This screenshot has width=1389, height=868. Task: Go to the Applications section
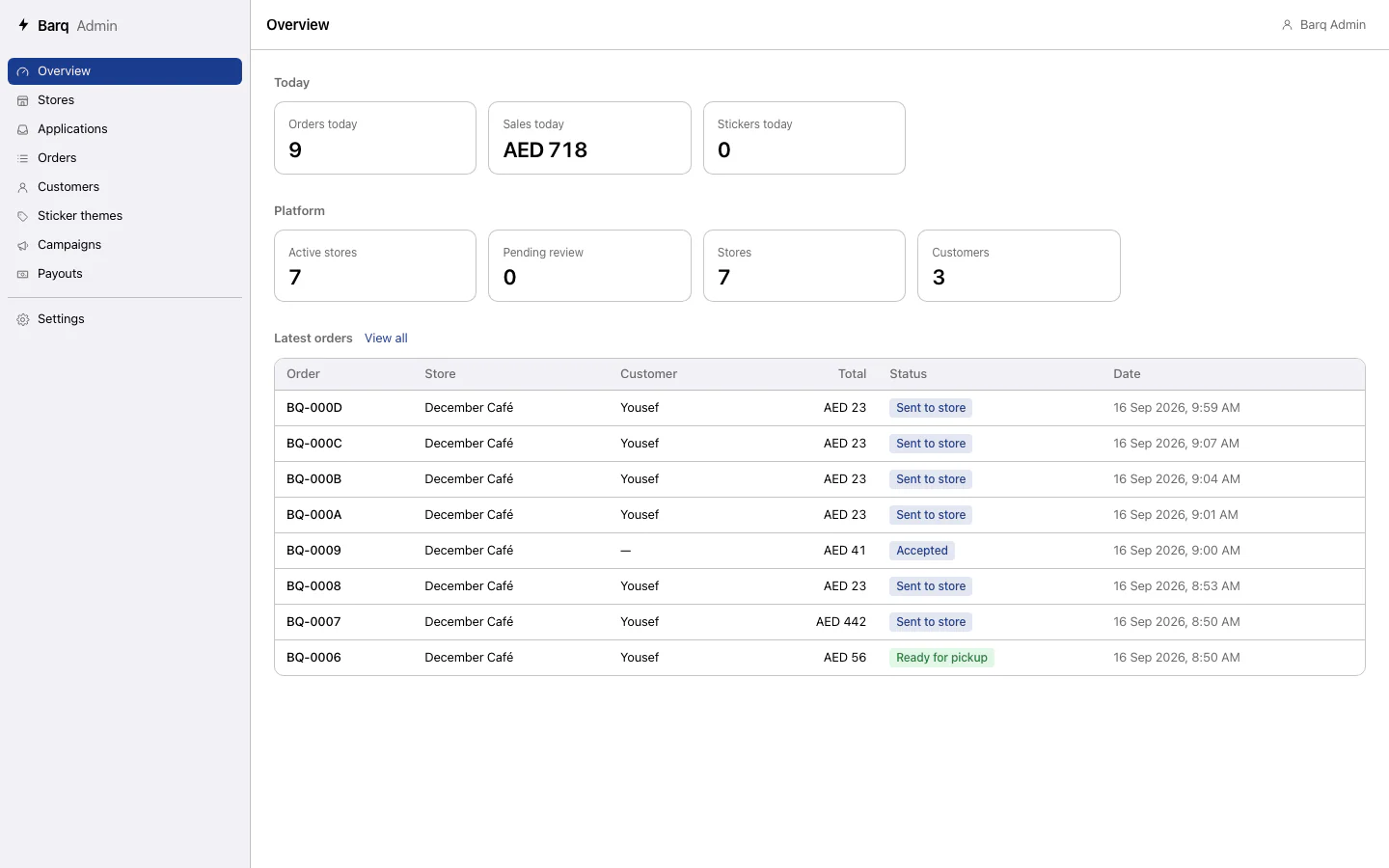(x=124, y=129)
